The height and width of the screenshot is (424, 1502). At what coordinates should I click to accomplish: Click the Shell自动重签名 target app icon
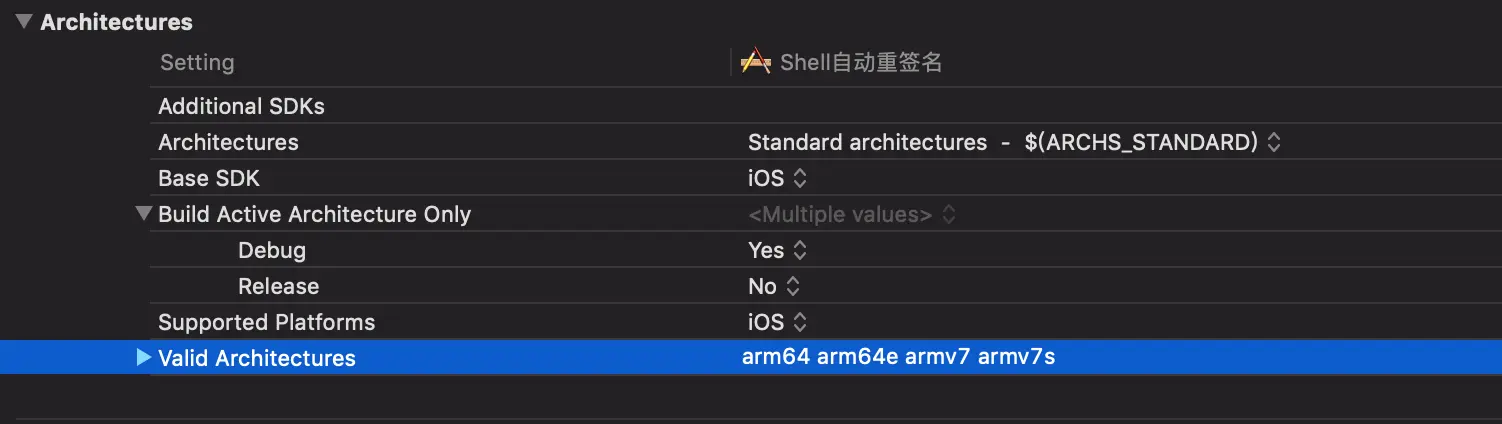pyautogui.click(x=755, y=62)
